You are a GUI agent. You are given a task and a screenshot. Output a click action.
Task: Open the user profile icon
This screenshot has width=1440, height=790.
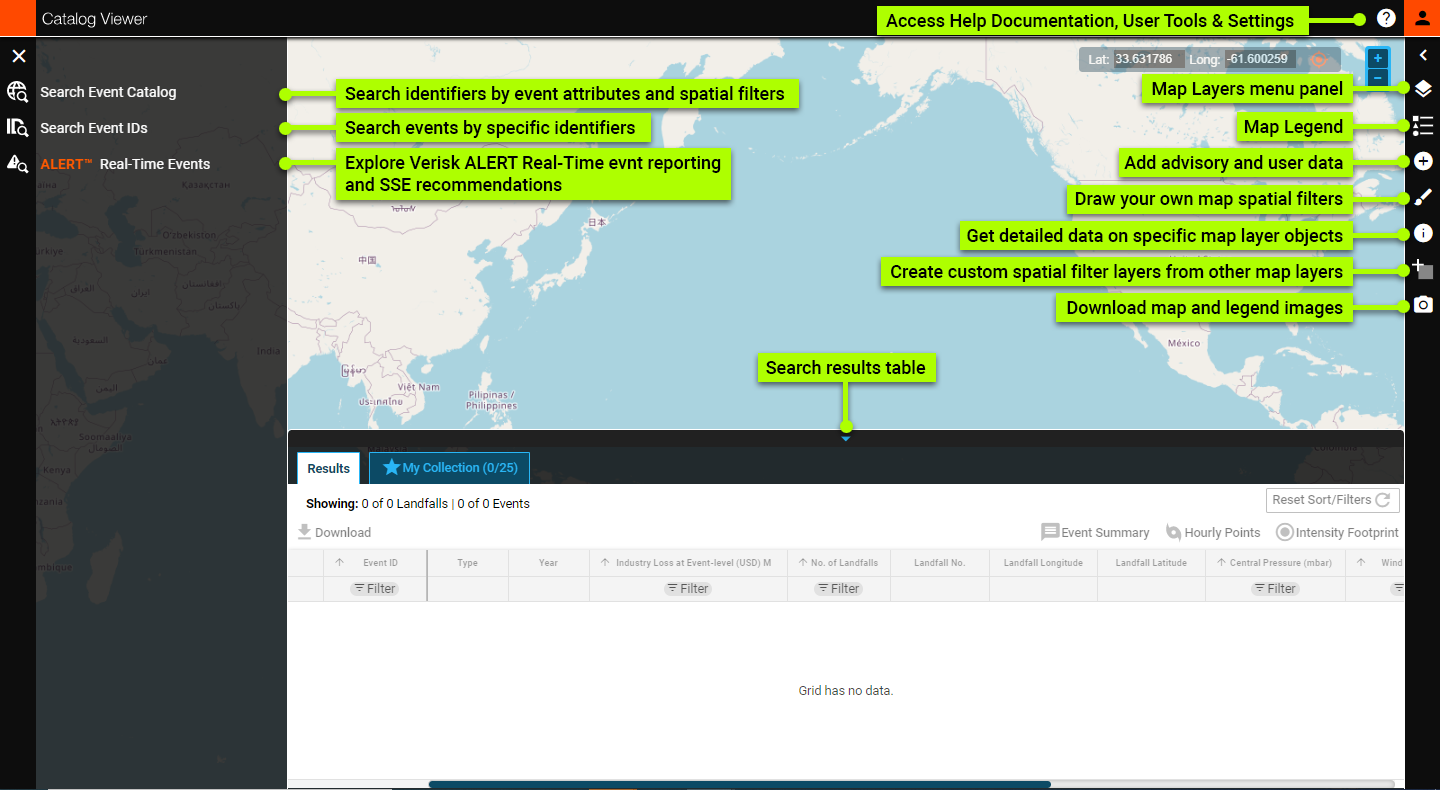coord(1422,18)
